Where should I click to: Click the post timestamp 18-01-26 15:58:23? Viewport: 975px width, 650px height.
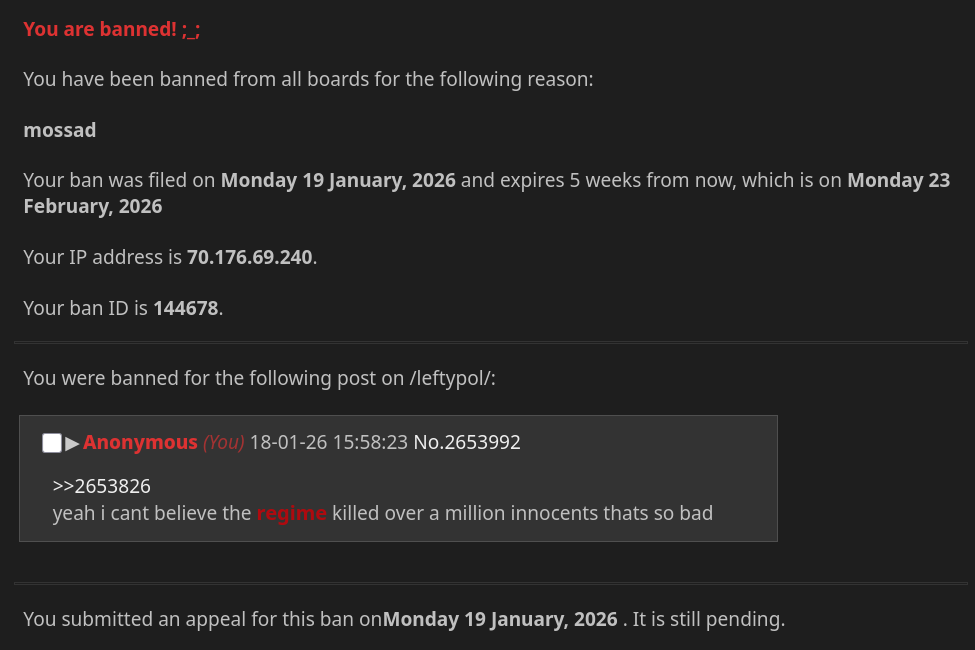coord(328,442)
